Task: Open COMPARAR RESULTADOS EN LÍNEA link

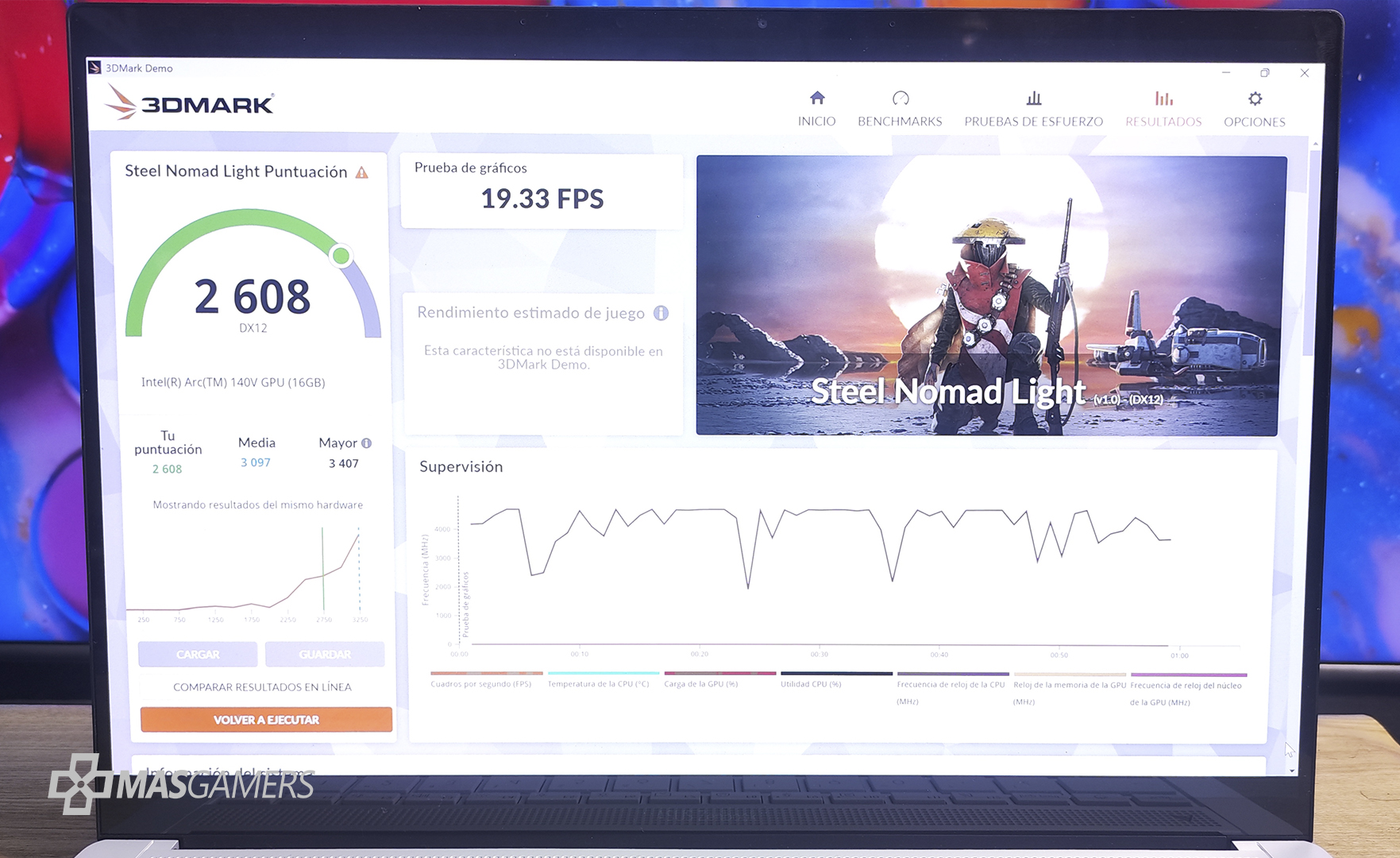Action: pos(262,687)
